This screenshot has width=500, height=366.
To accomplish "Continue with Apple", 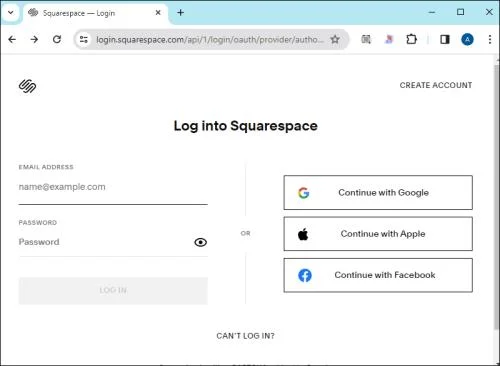I will (378, 234).
